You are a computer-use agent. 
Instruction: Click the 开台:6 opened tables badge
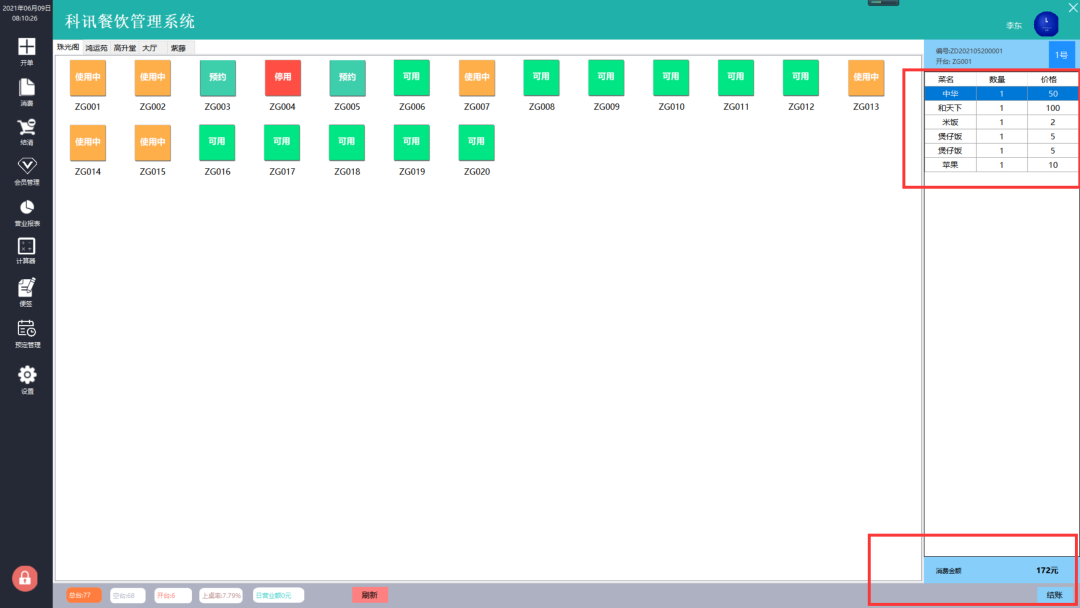point(172,596)
